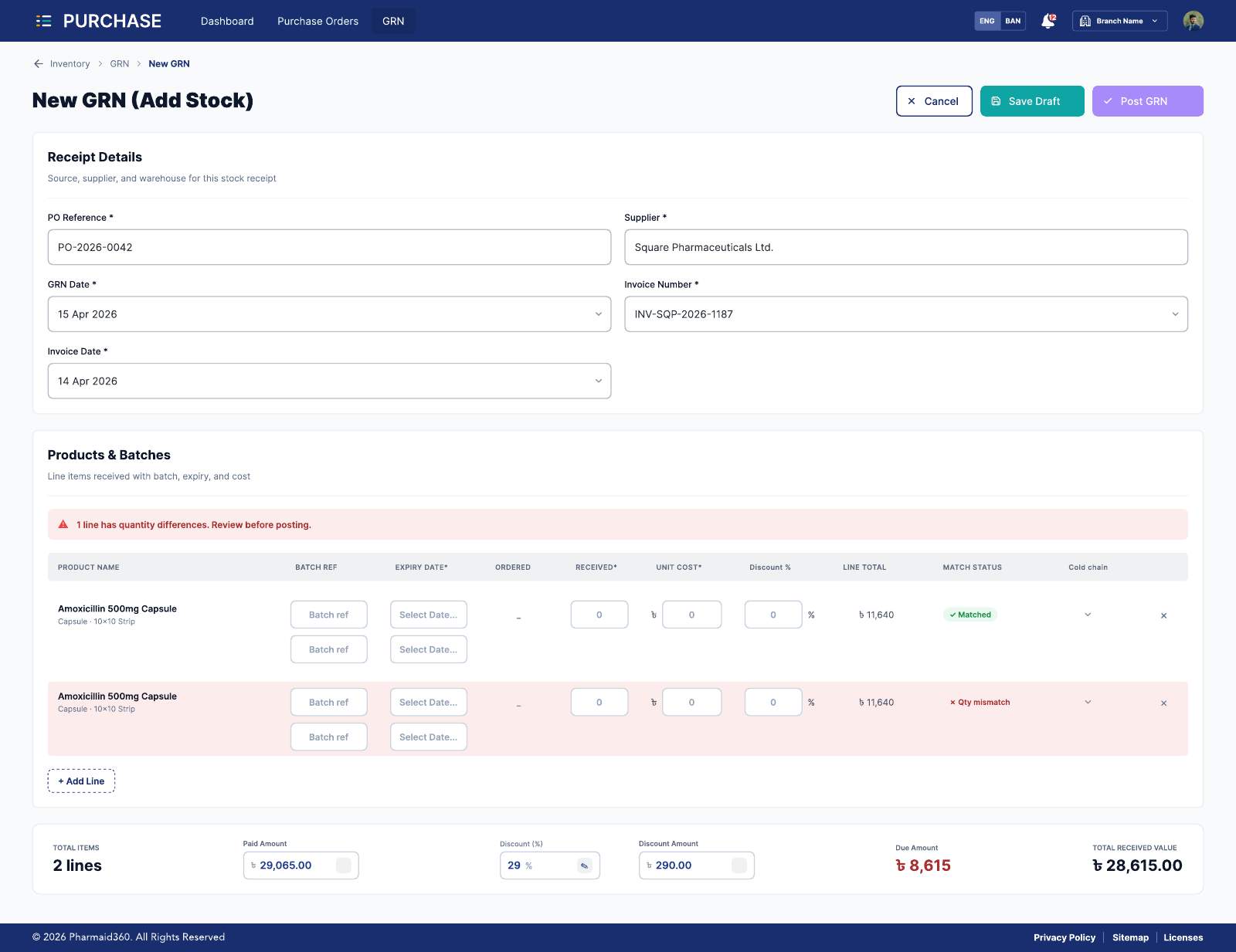Image resolution: width=1236 pixels, height=952 pixels.
Task: Switch language to BAN
Action: (x=1013, y=21)
